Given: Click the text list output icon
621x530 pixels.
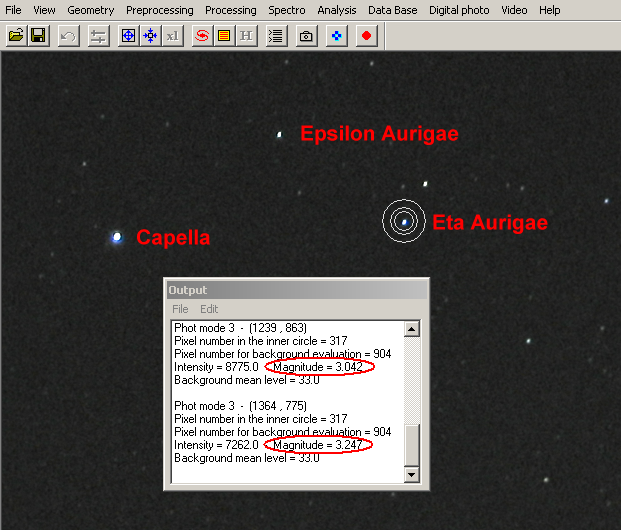Looking at the screenshot, I should pyautogui.click(x=276, y=36).
